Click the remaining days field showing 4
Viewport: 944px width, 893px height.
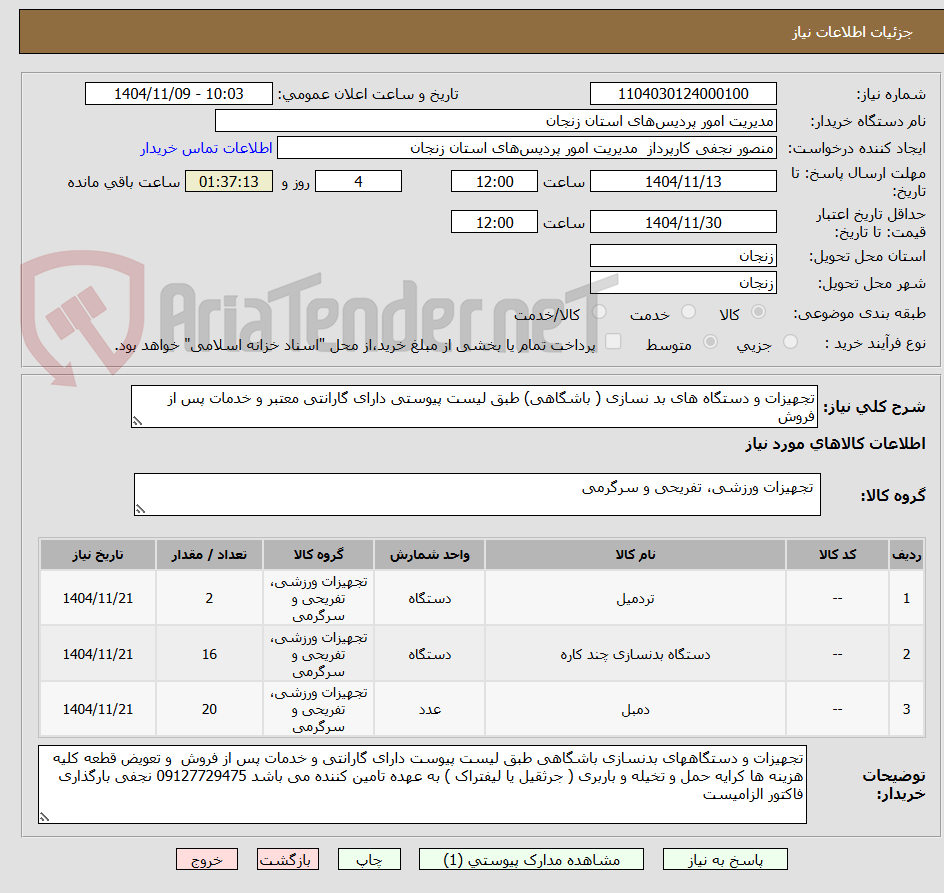358,181
